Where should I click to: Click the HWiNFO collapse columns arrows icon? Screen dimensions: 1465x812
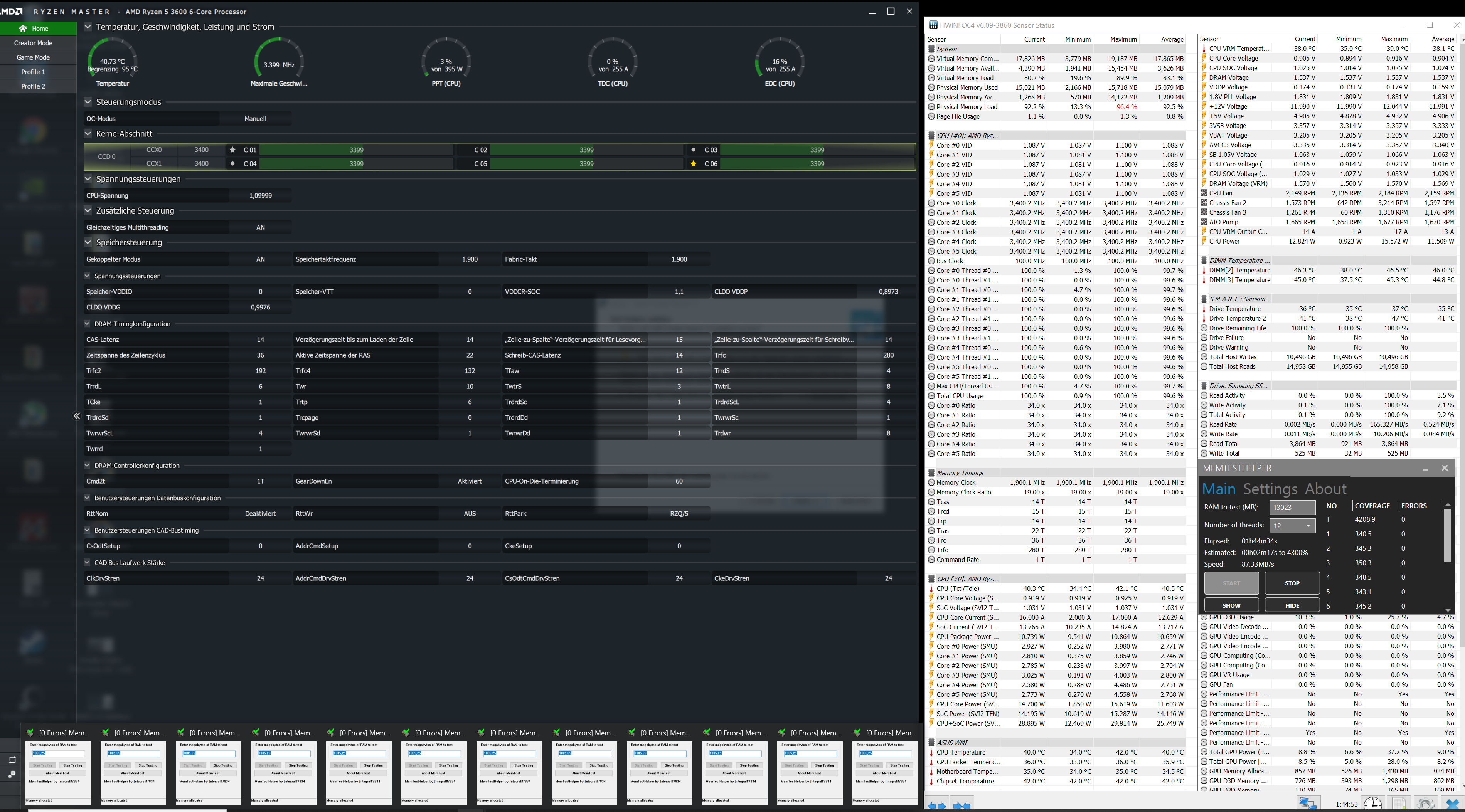pos(962,805)
